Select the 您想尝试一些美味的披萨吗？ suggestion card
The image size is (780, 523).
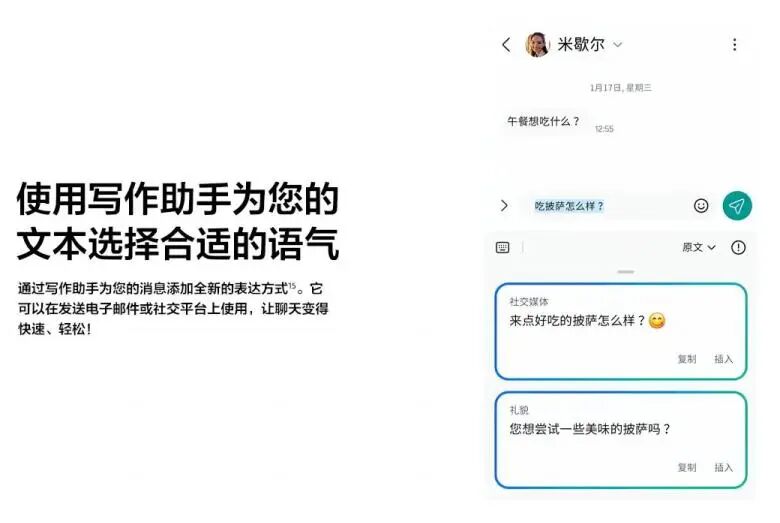point(621,440)
